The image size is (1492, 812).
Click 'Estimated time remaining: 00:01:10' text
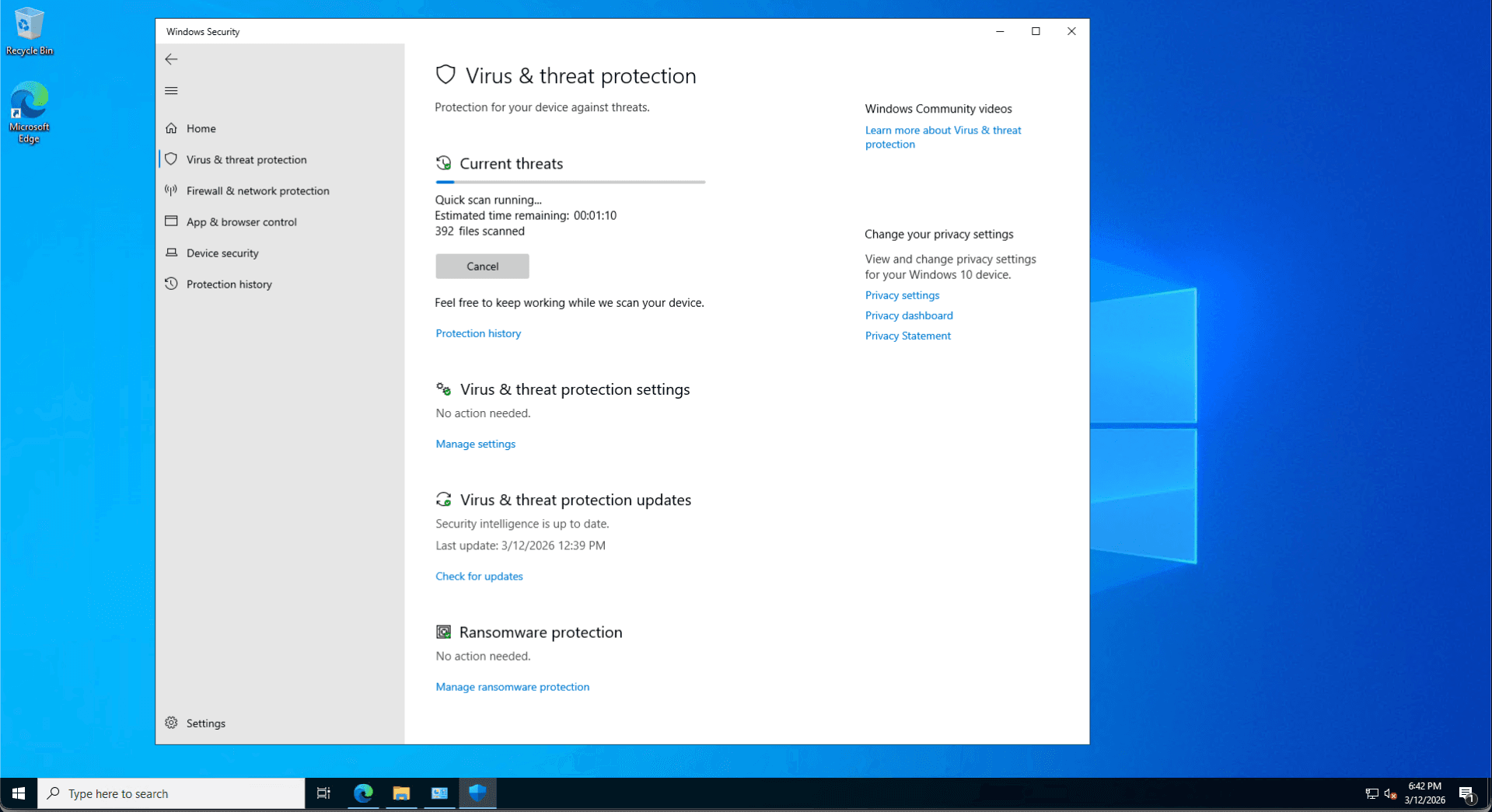(x=526, y=215)
